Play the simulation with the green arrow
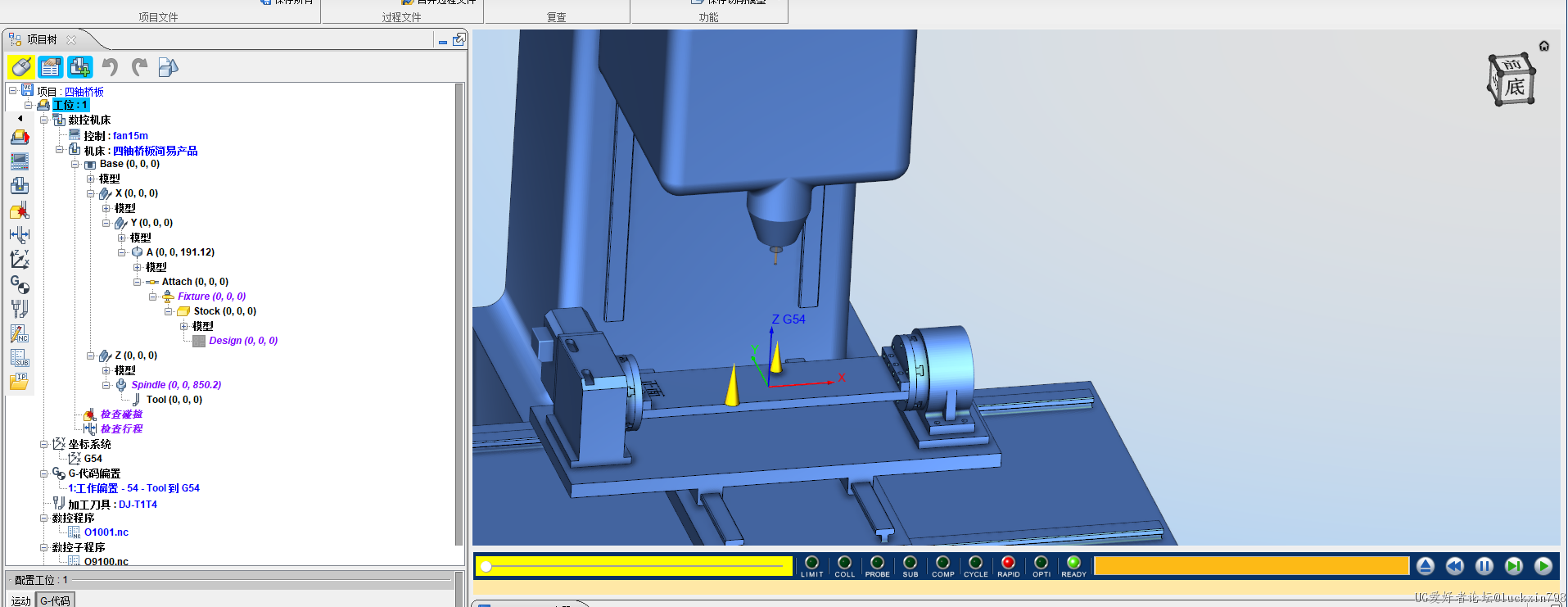The width and height of the screenshot is (1568, 607). [1543, 566]
